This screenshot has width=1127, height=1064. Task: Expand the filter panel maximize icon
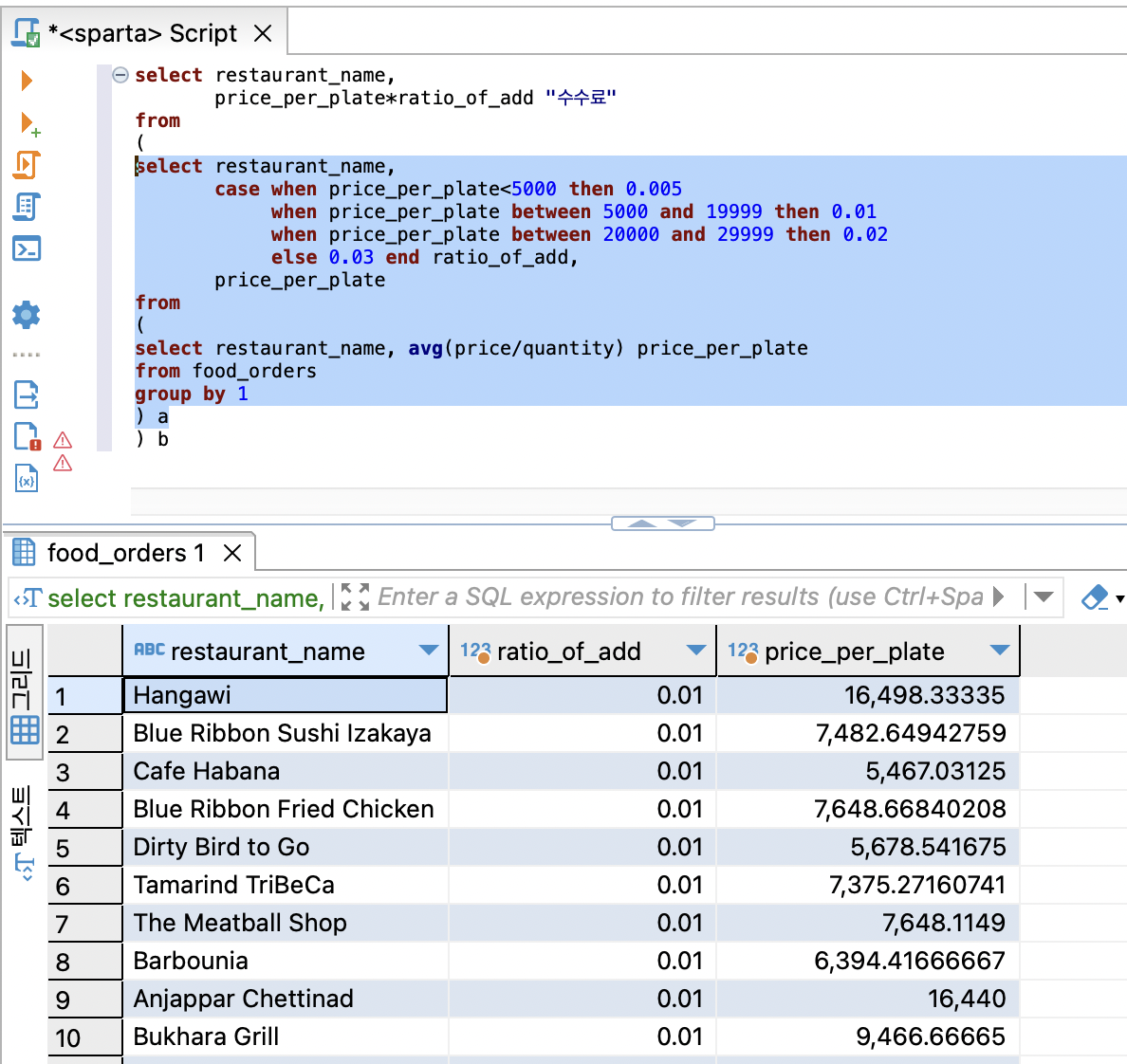355,597
